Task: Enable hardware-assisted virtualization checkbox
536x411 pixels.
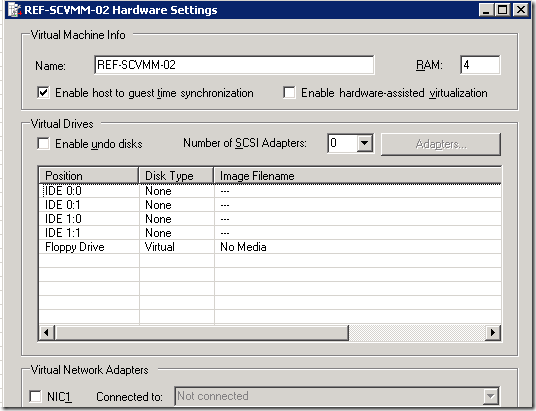Action: (x=289, y=93)
